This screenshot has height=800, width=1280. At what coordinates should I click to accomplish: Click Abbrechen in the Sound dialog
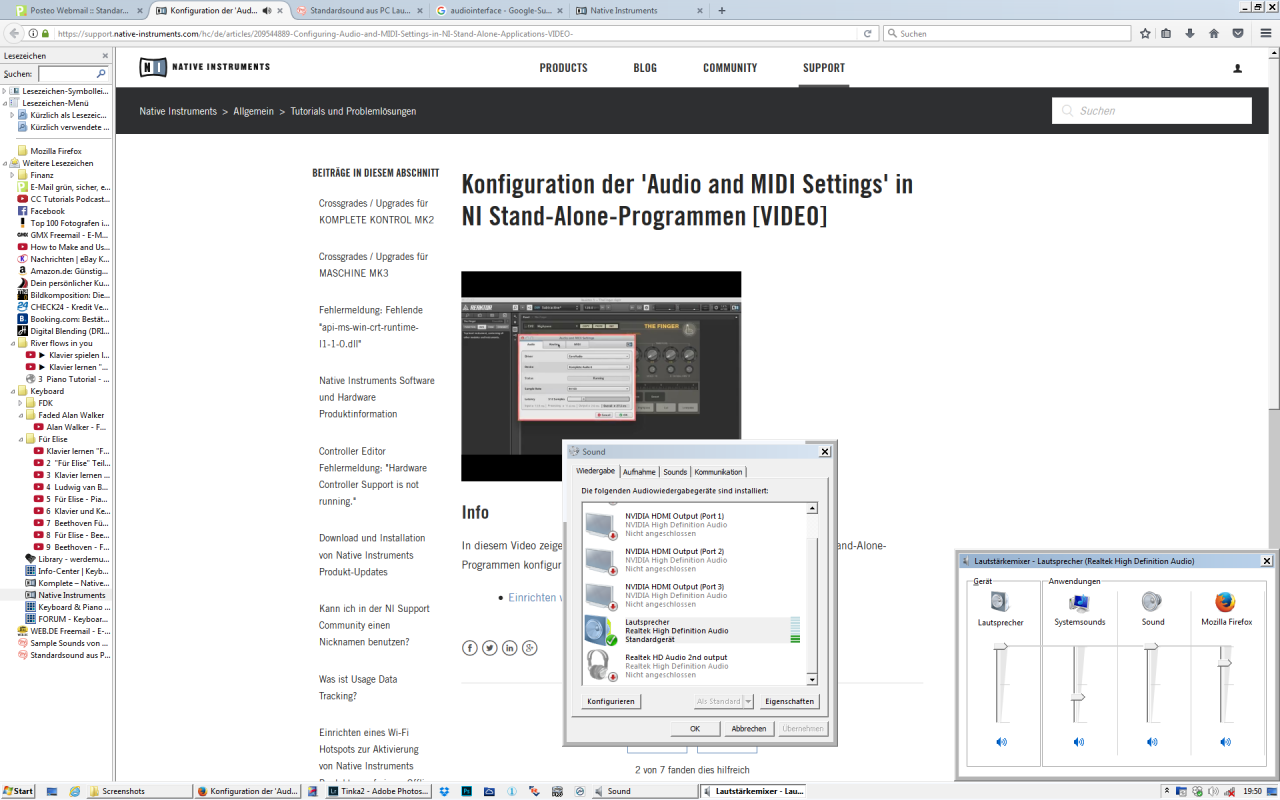click(749, 728)
